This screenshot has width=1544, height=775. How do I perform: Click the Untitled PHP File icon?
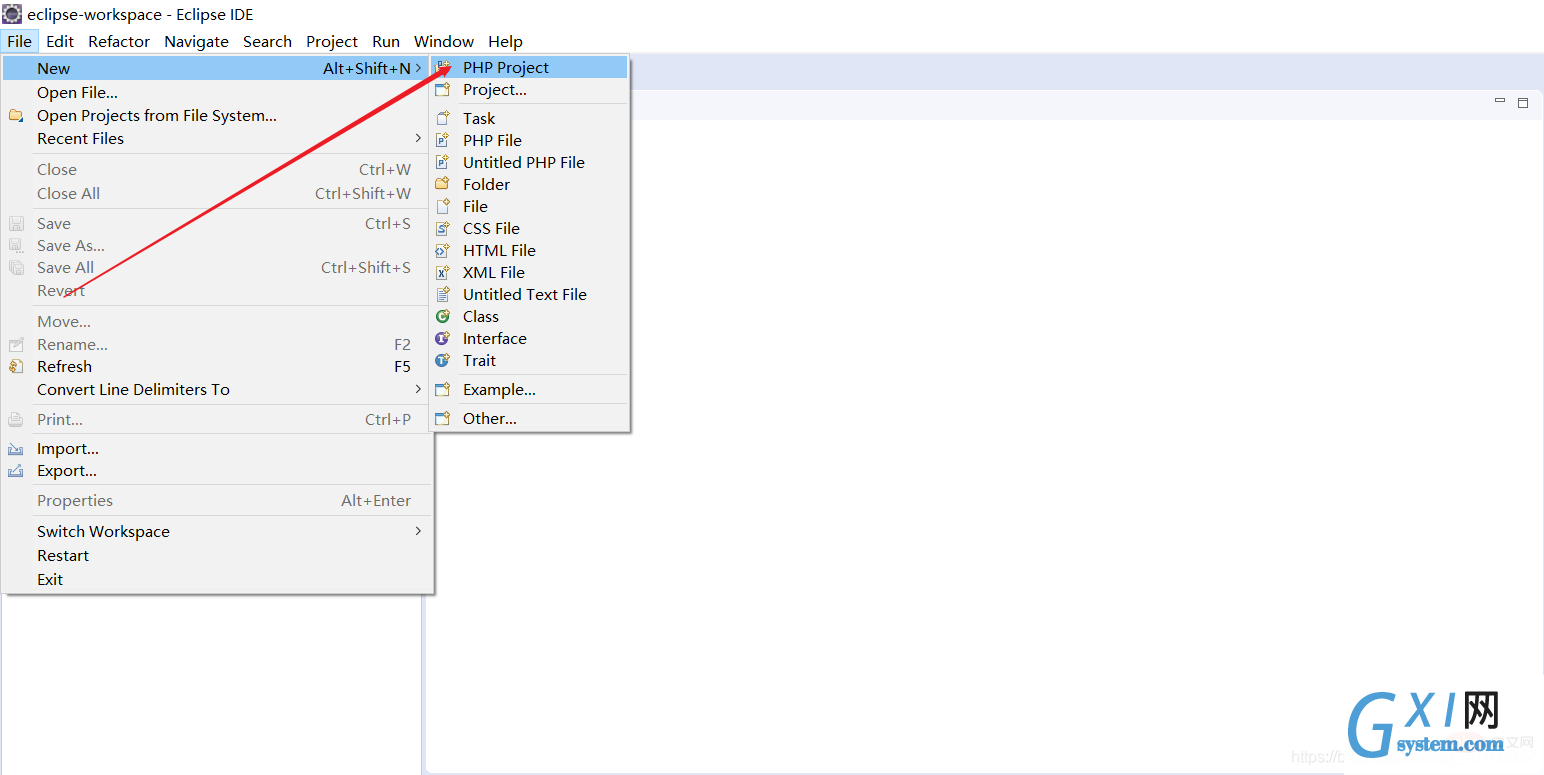[x=443, y=162]
